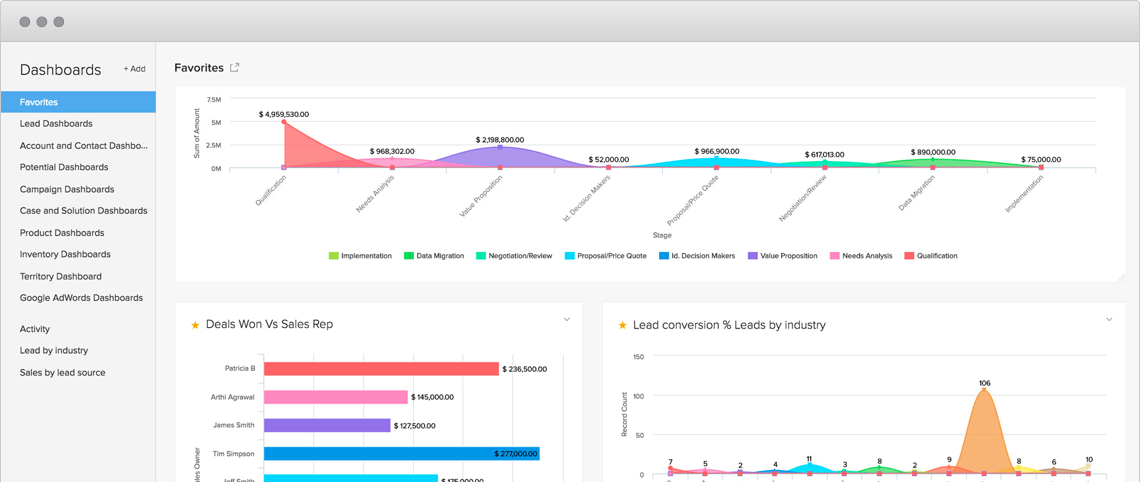Click the $ 52,000.00 Id. Decision Makers point
Image resolution: width=1140 pixels, height=482 pixels.
(x=609, y=167)
